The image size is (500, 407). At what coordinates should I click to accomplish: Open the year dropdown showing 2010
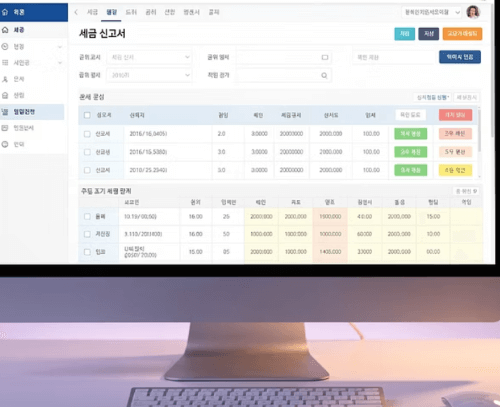[x=149, y=75]
